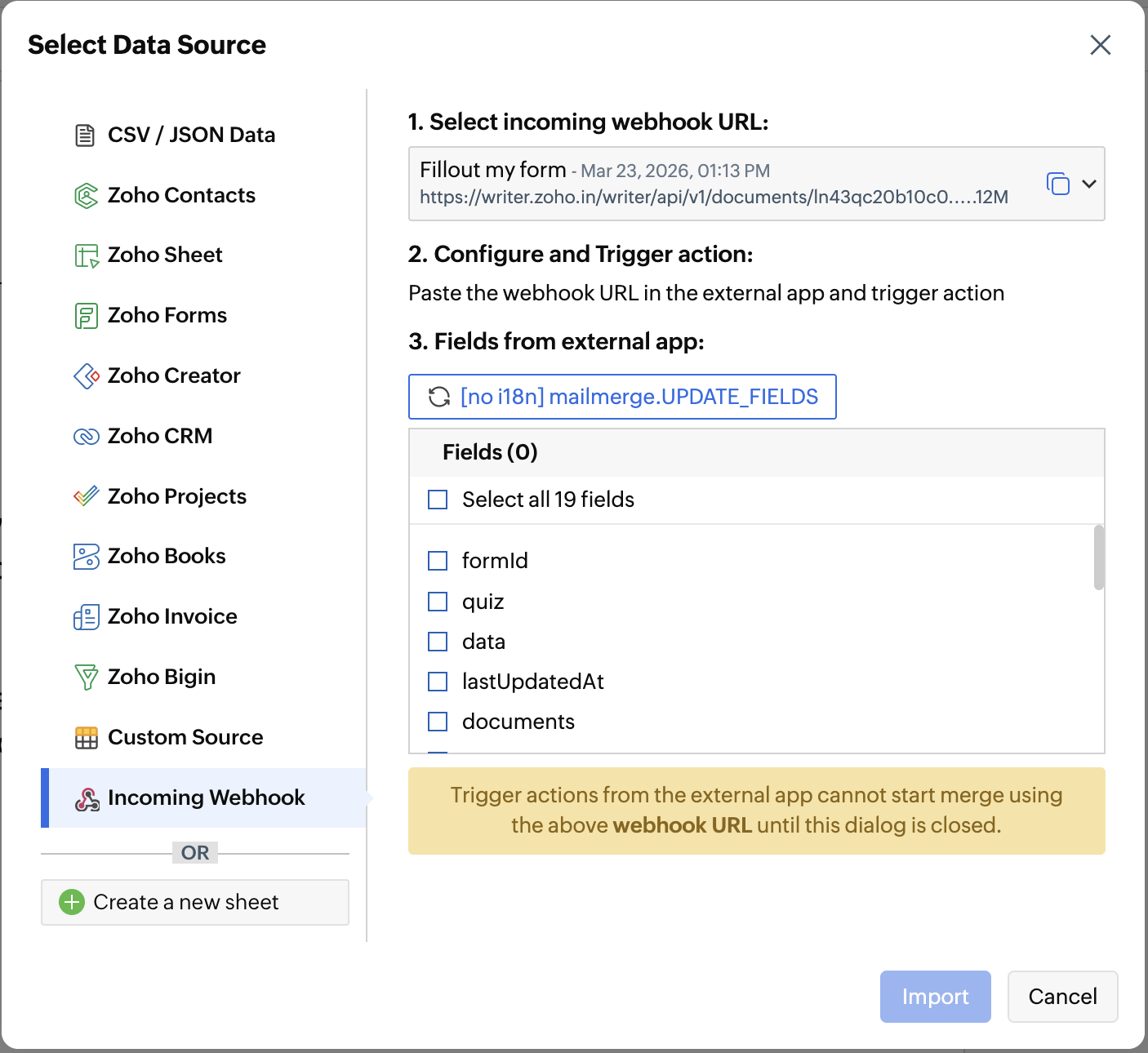Click the Zoho Bigin funnel icon

click(86, 677)
